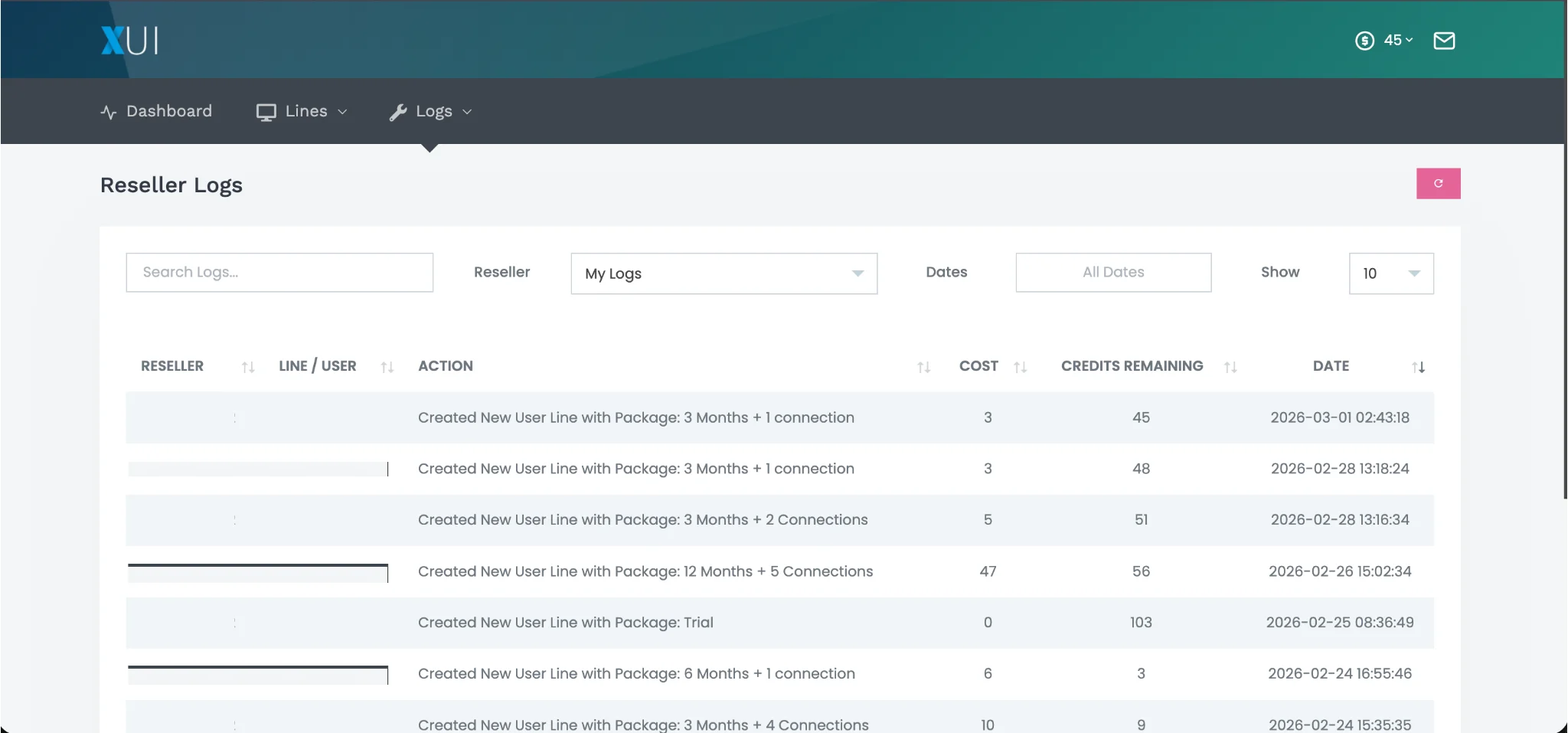The width and height of the screenshot is (1568, 733).
Task: Sort by Action column arrows
Action: click(x=923, y=367)
